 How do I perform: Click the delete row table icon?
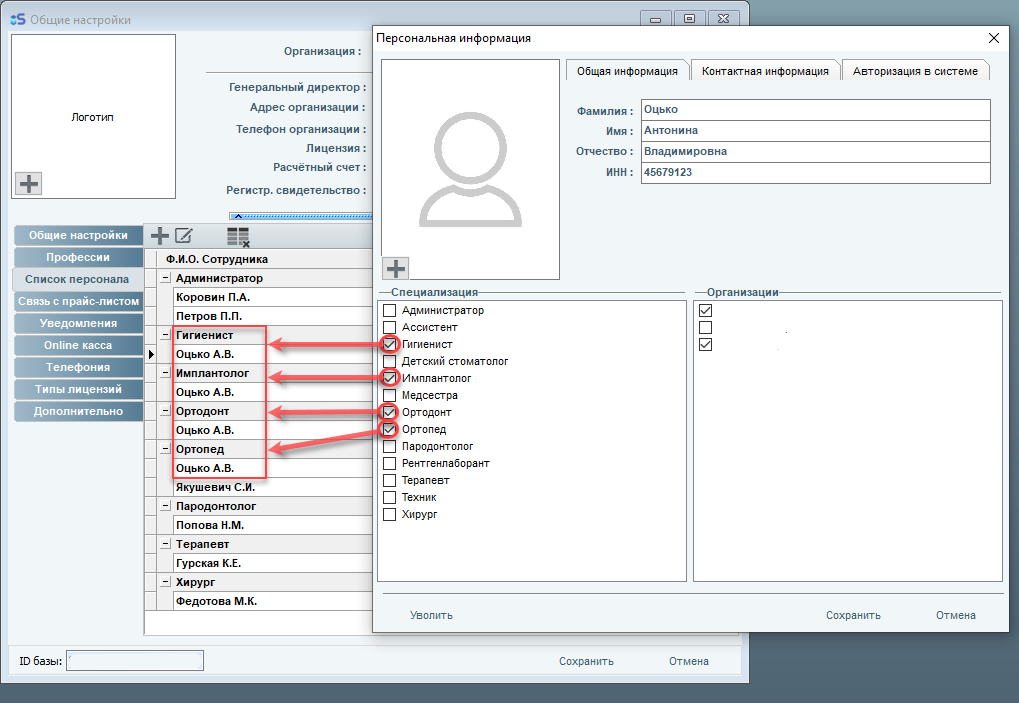click(237, 237)
